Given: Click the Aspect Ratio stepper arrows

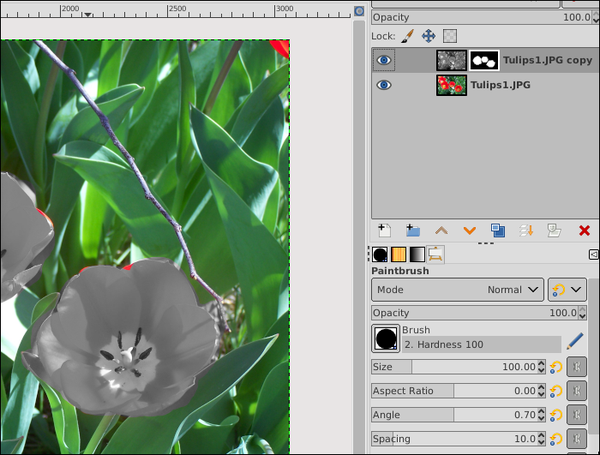Looking at the screenshot, I should tap(541, 391).
